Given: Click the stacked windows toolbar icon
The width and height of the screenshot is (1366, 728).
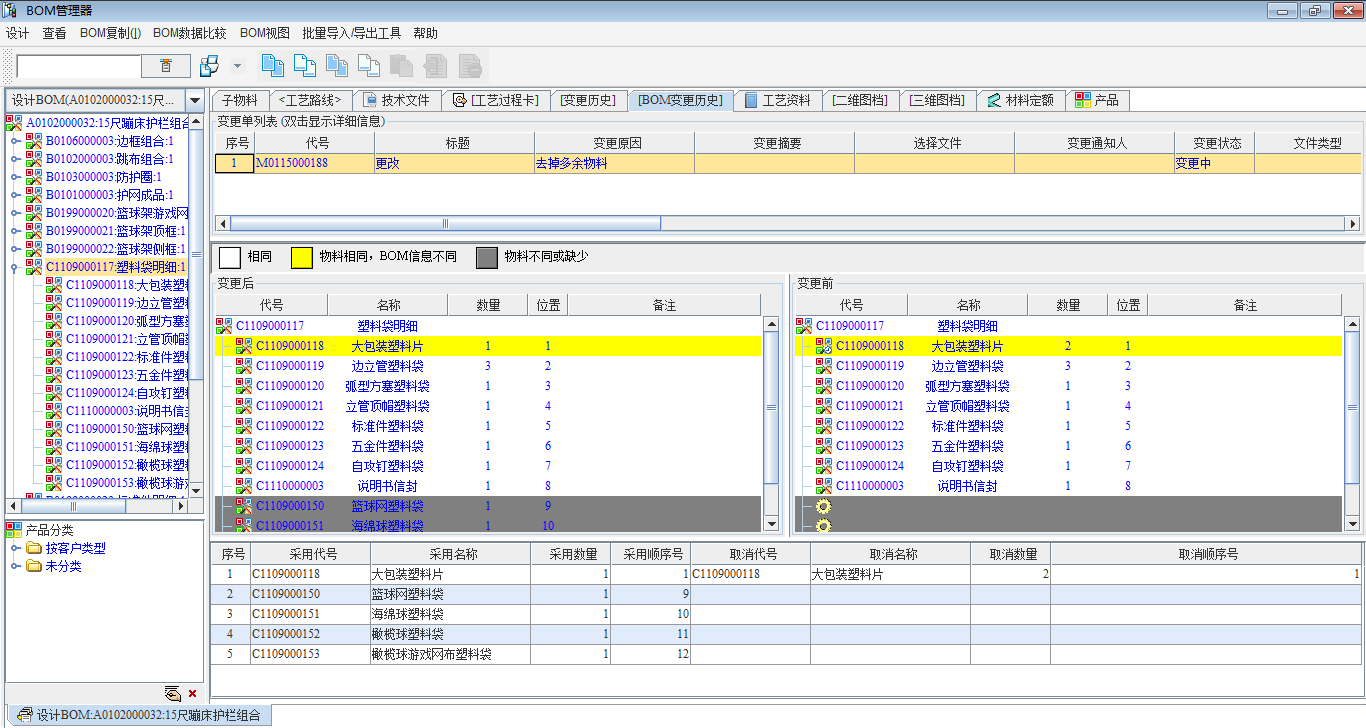Looking at the screenshot, I should point(209,66).
